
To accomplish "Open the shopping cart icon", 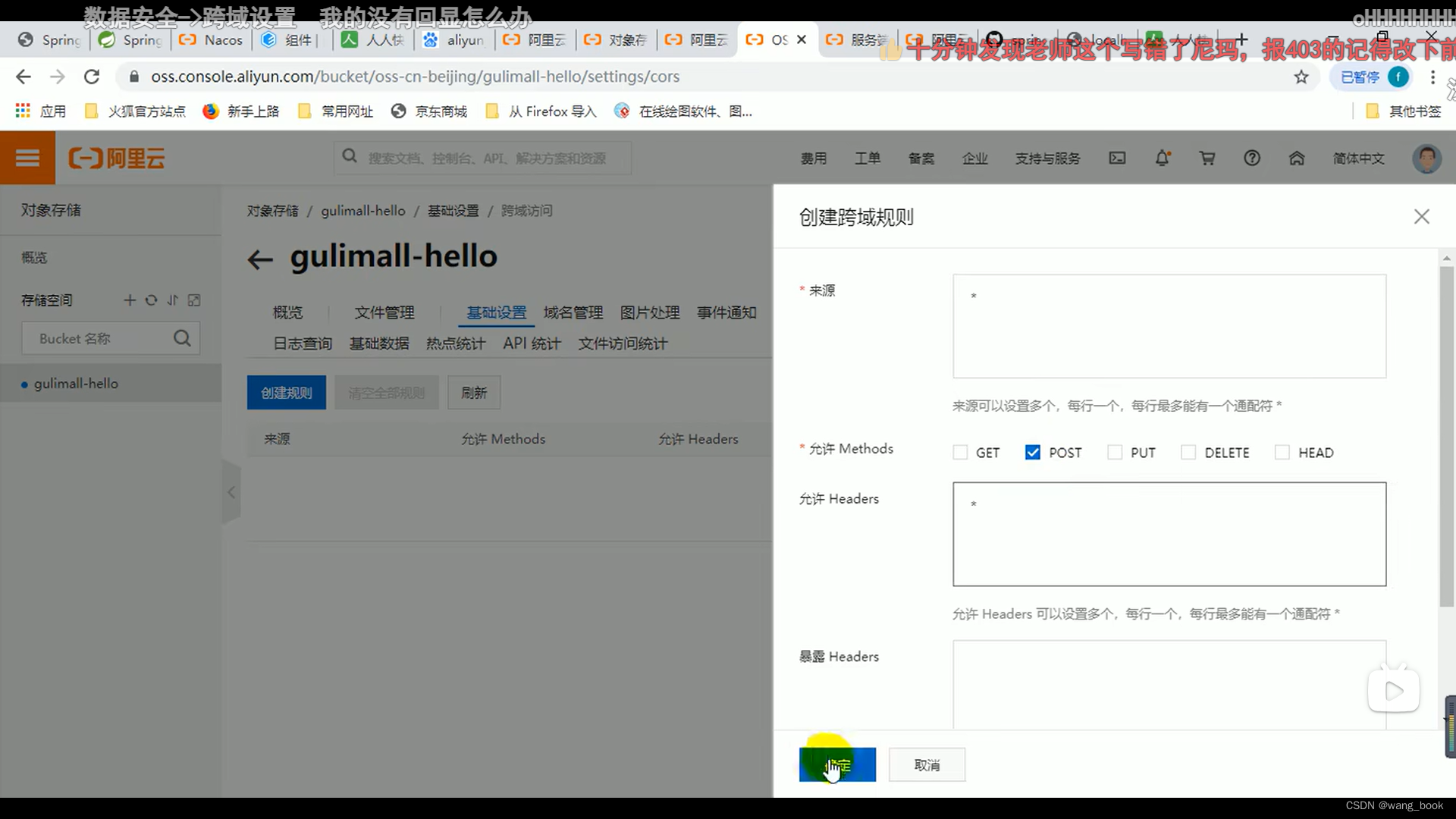I will pos(1207,158).
